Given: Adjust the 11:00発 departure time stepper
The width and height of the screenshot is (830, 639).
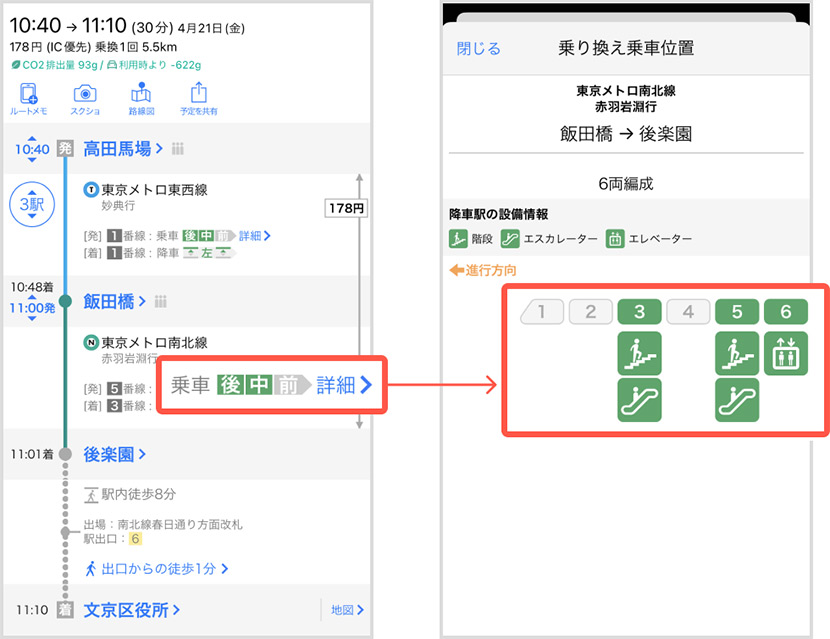Looking at the screenshot, I should click(32, 309).
